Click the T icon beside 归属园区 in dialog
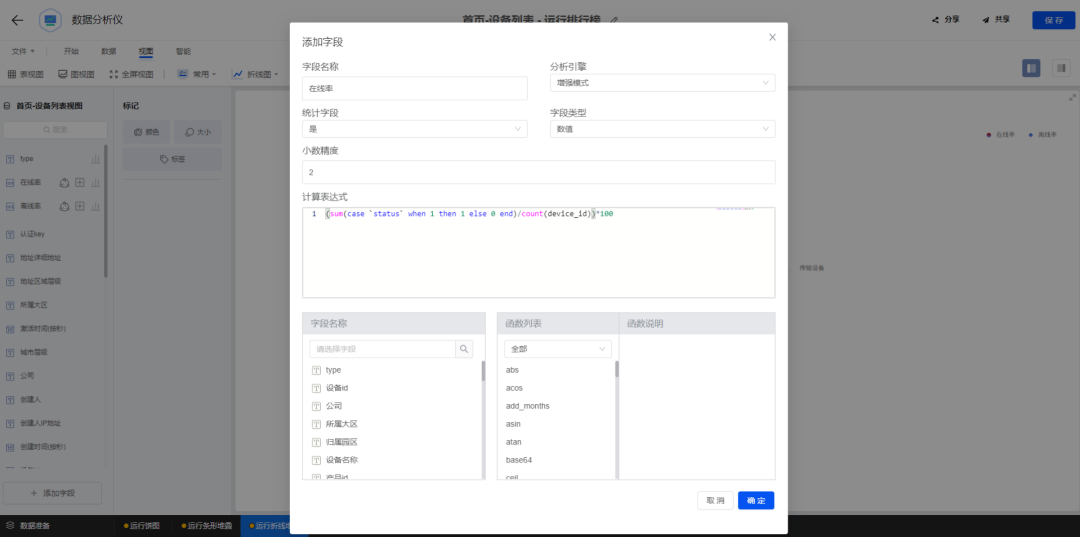The height and width of the screenshot is (537, 1080). 316,442
